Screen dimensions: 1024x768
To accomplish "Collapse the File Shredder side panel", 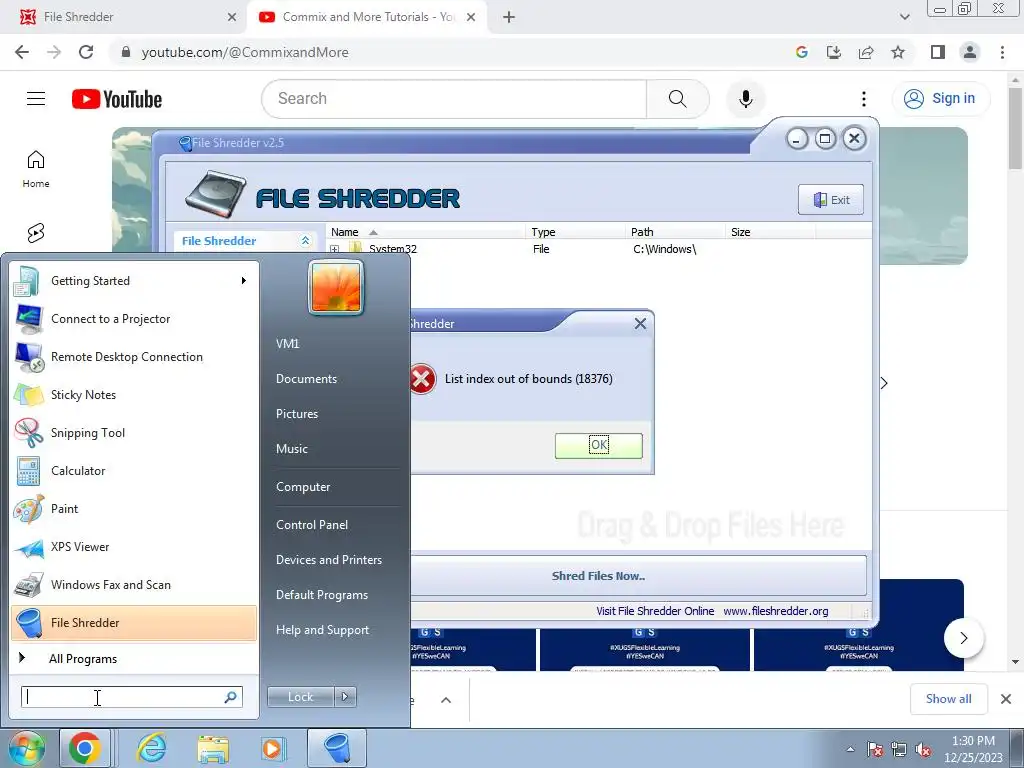I will (305, 241).
